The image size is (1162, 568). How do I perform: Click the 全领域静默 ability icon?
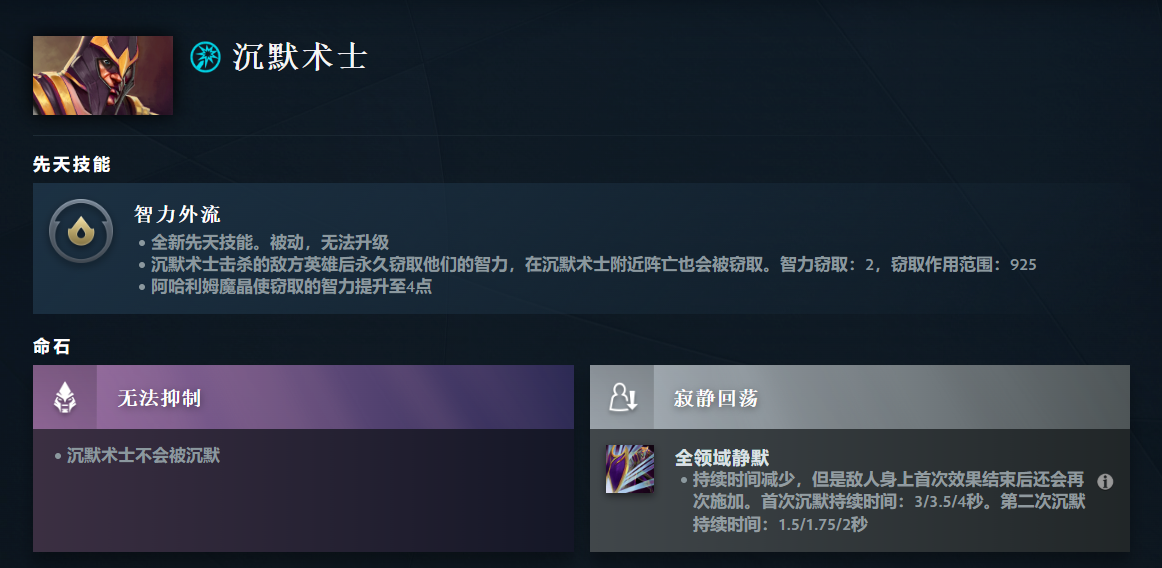[x=630, y=469]
